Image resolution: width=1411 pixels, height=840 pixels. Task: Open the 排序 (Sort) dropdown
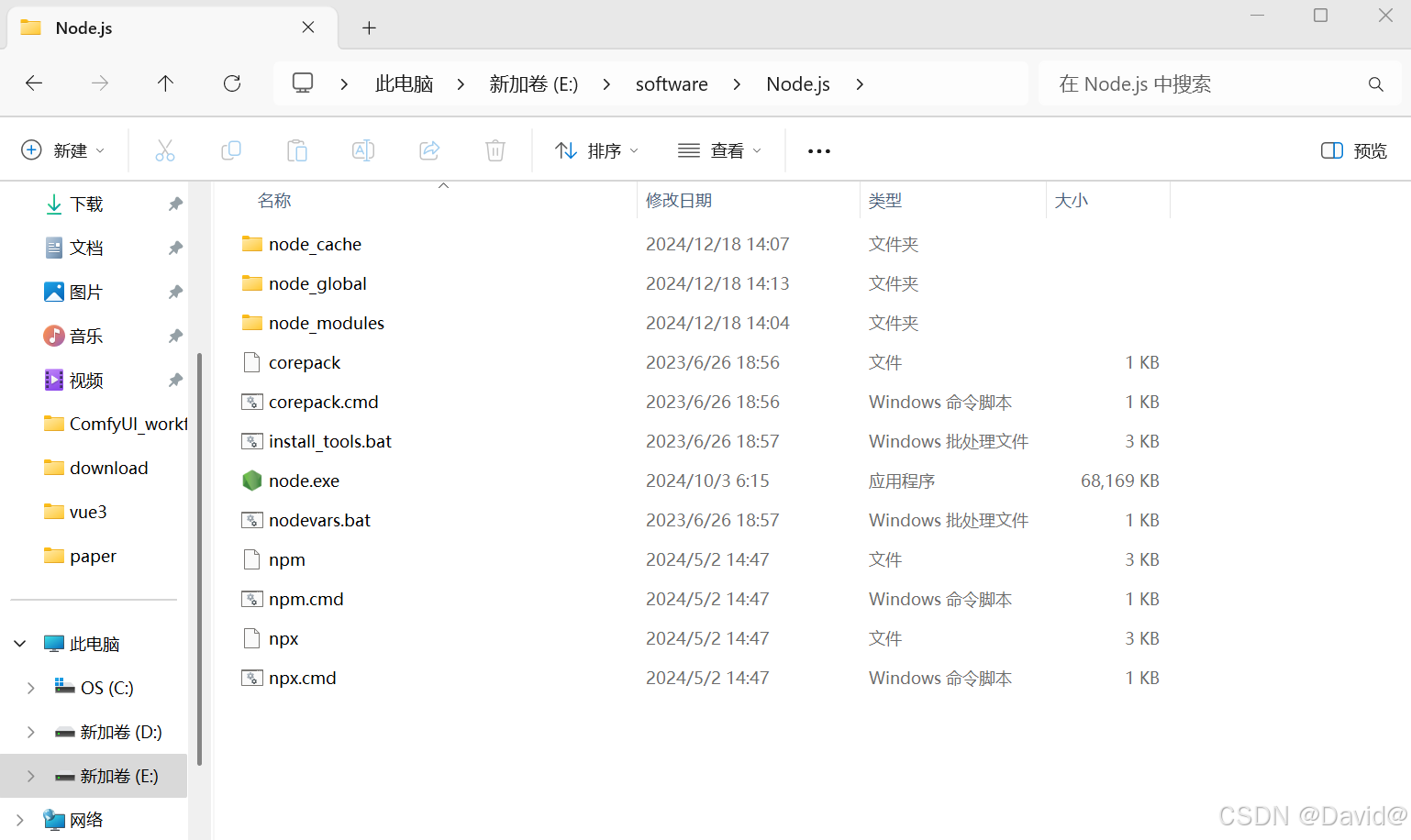click(596, 150)
